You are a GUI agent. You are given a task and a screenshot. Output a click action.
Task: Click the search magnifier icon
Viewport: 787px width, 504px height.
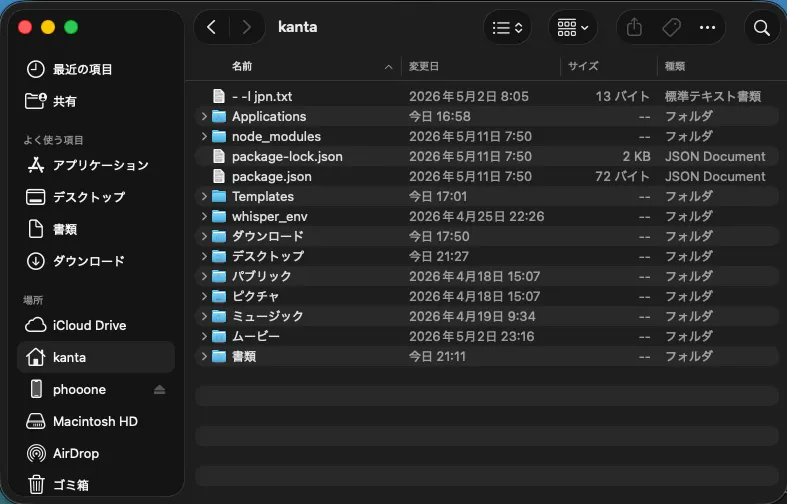[x=761, y=28]
